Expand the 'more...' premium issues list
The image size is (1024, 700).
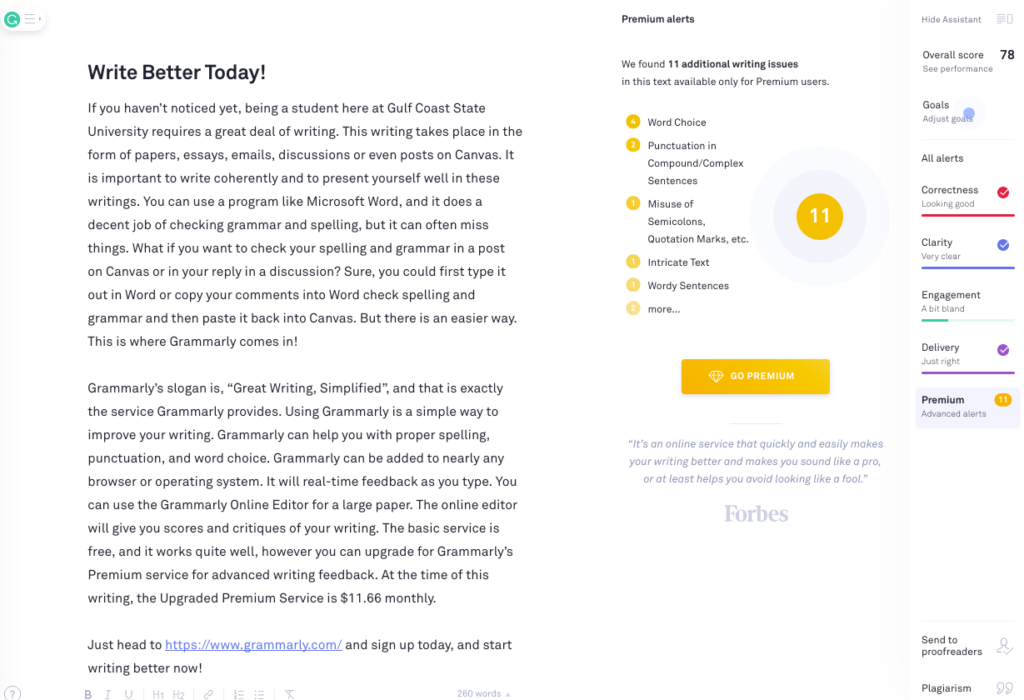click(664, 309)
